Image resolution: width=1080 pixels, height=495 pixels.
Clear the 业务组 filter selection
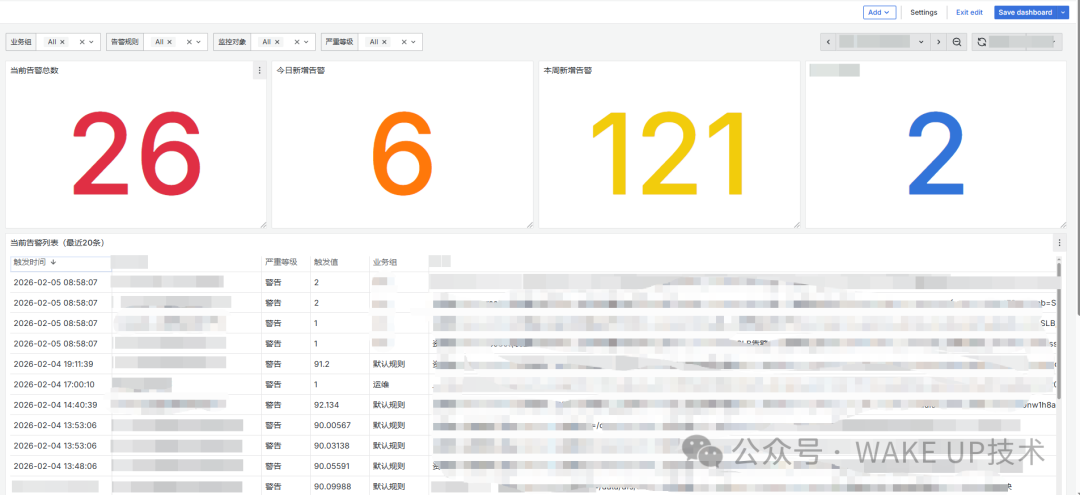point(82,42)
